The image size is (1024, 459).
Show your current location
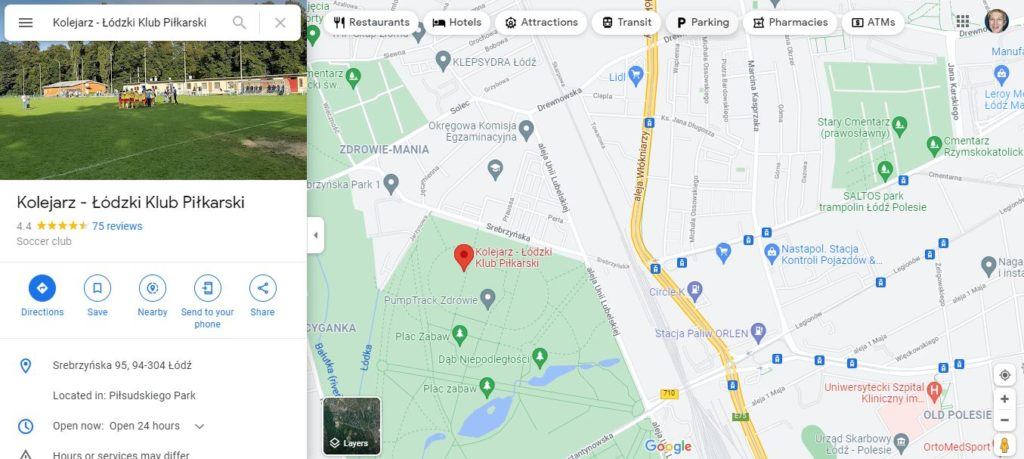[1004, 375]
